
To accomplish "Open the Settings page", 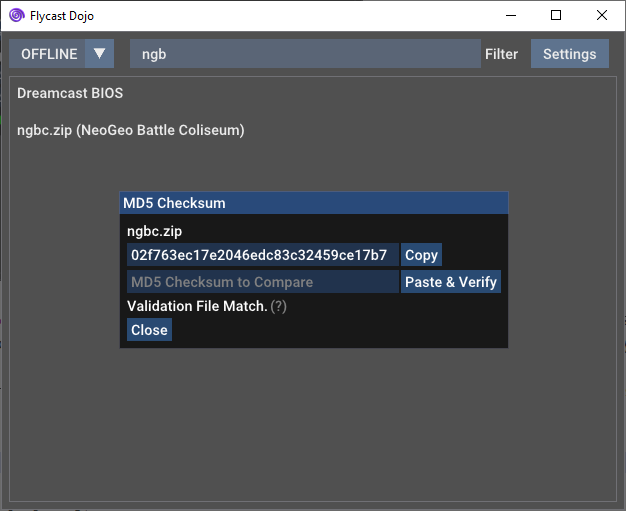I will tap(570, 53).
